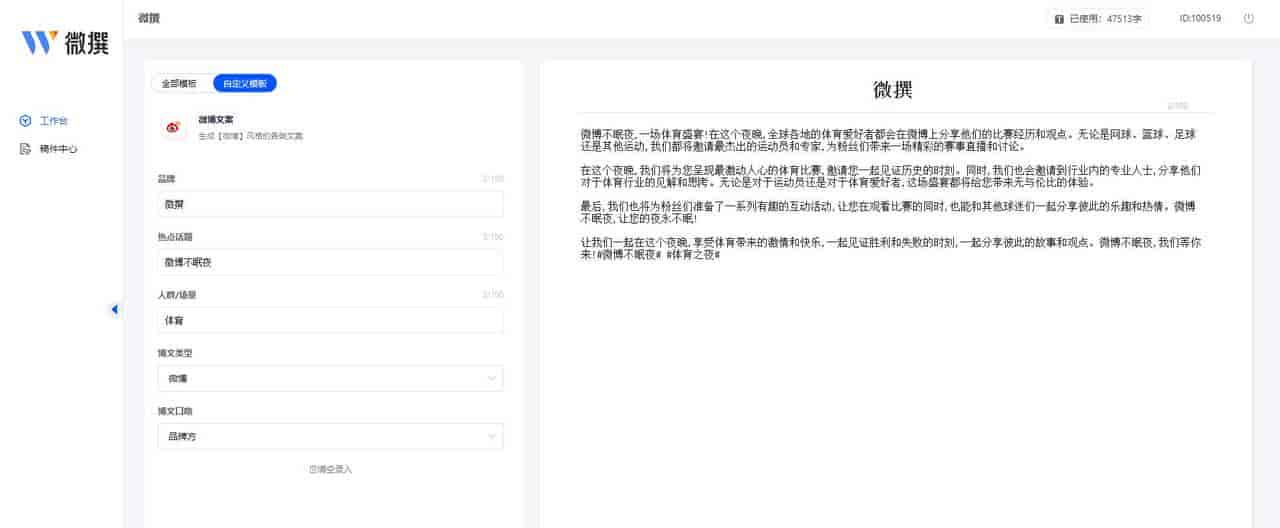The image size is (1280, 528).
Task: Click the power logout icon
Action: 1248,18
